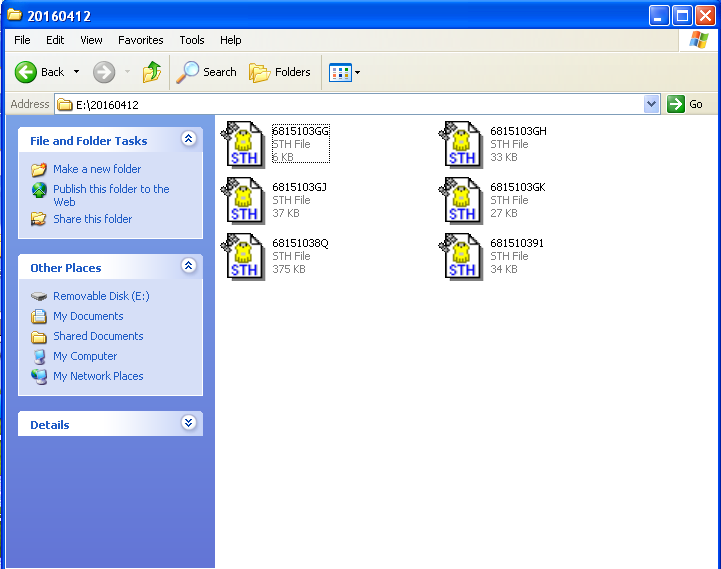Select the 68151038Q STH file icon
The height and width of the screenshot is (569, 721).
[x=243, y=257]
